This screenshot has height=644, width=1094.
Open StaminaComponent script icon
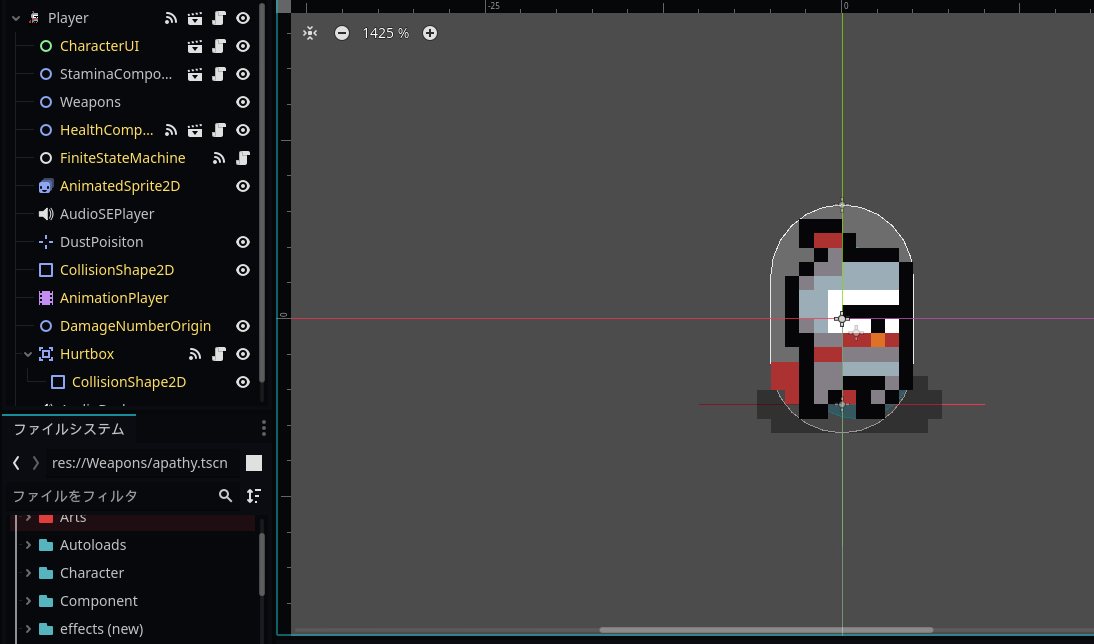(x=219, y=74)
